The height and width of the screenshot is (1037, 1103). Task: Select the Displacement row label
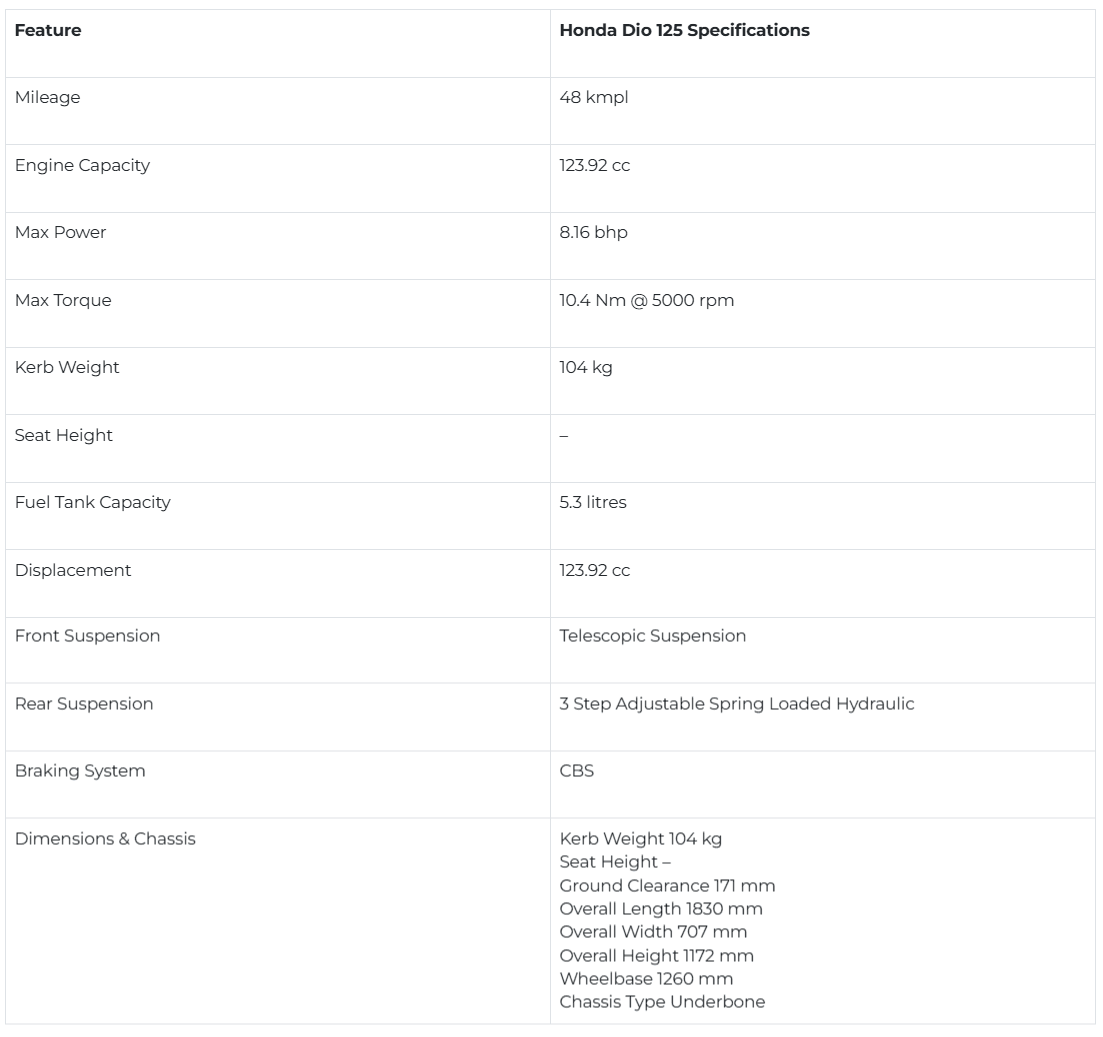click(x=72, y=571)
